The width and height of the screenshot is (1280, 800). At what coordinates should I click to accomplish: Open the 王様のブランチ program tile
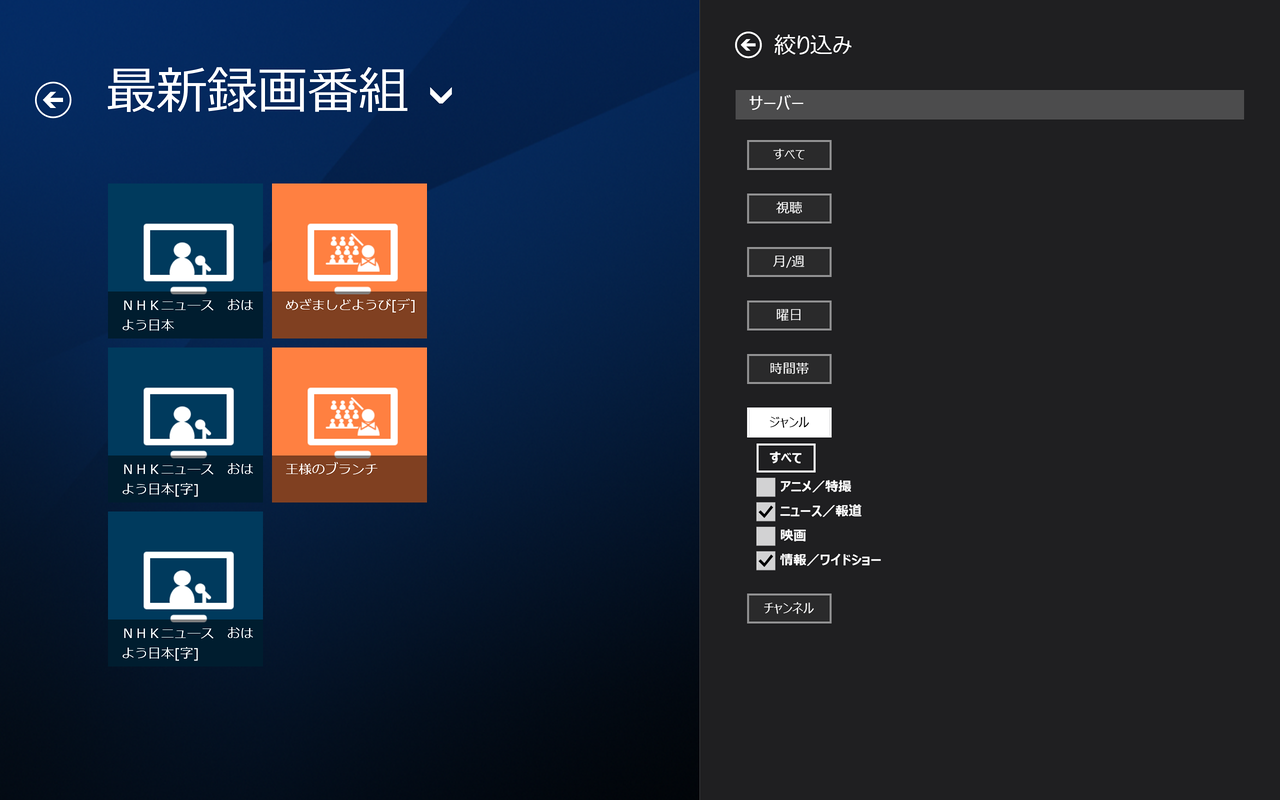pyautogui.click(x=349, y=424)
